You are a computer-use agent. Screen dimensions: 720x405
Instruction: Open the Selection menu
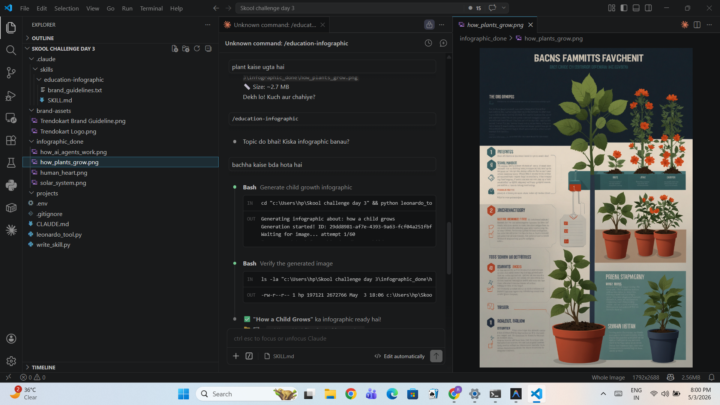[67, 8]
